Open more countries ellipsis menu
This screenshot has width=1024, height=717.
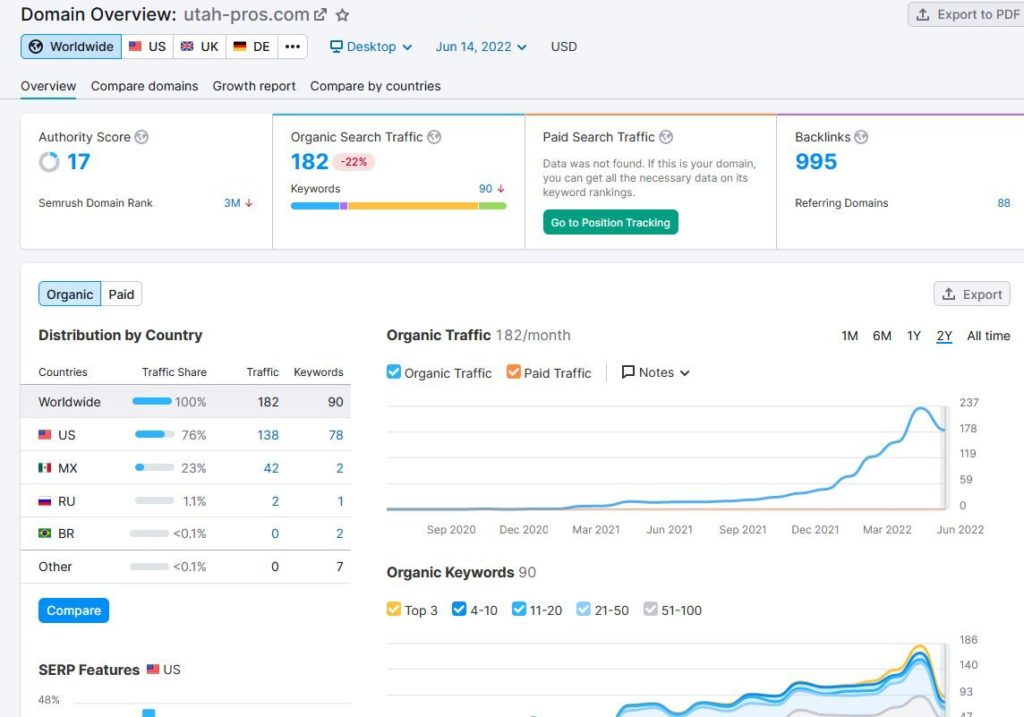click(x=293, y=46)
